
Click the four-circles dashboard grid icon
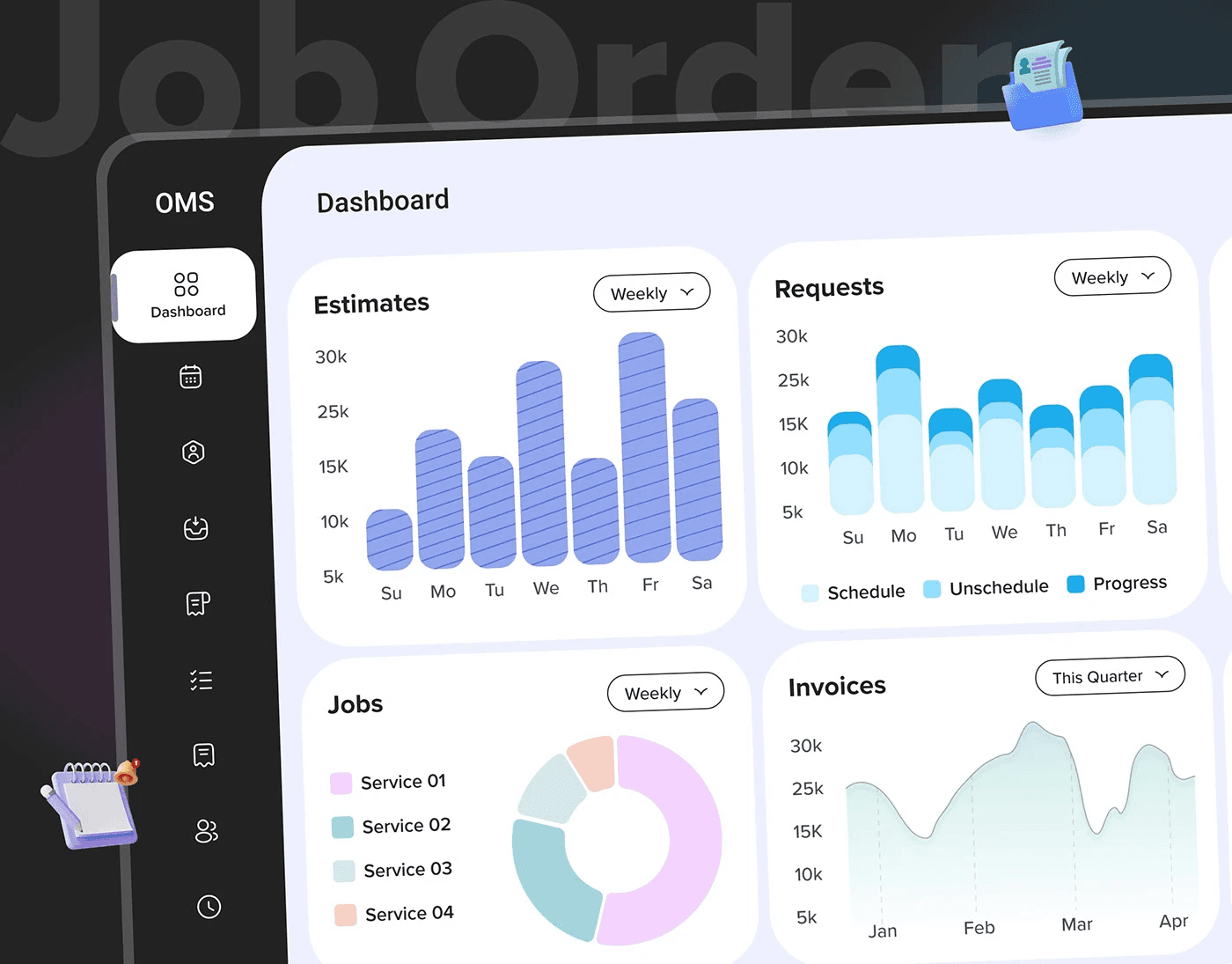coord(186,284)
